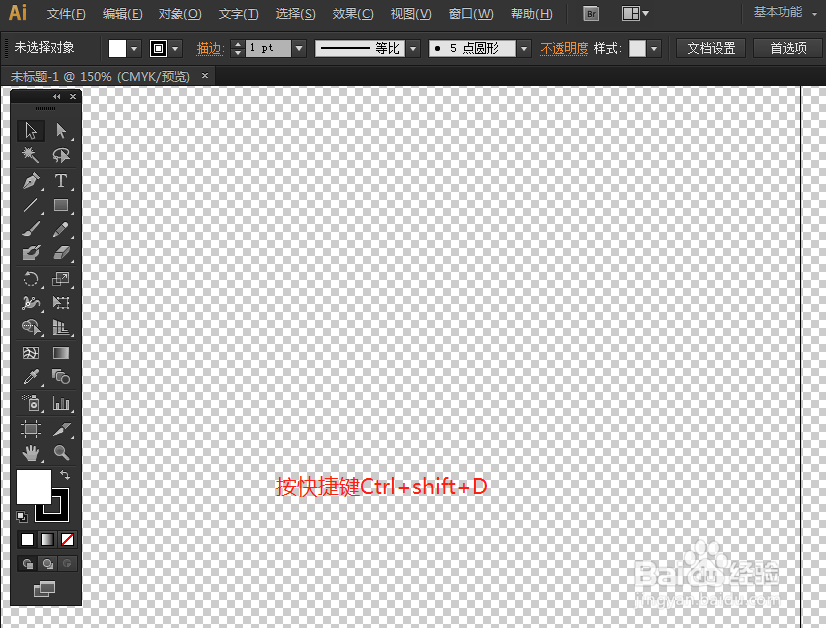The width and height of the screenshot is (826, 628).
Task: Click the 文档设置 button
Action: [711, 48]
